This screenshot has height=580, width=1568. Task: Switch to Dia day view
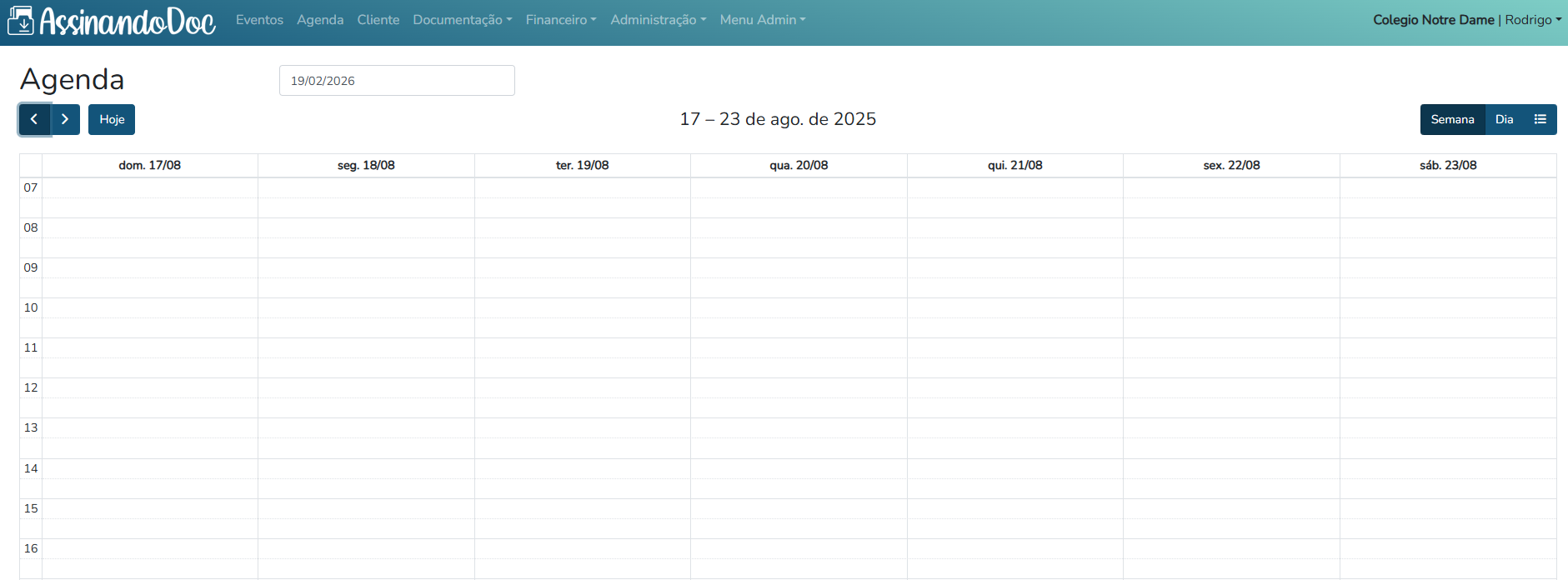tap(1504, 119)
